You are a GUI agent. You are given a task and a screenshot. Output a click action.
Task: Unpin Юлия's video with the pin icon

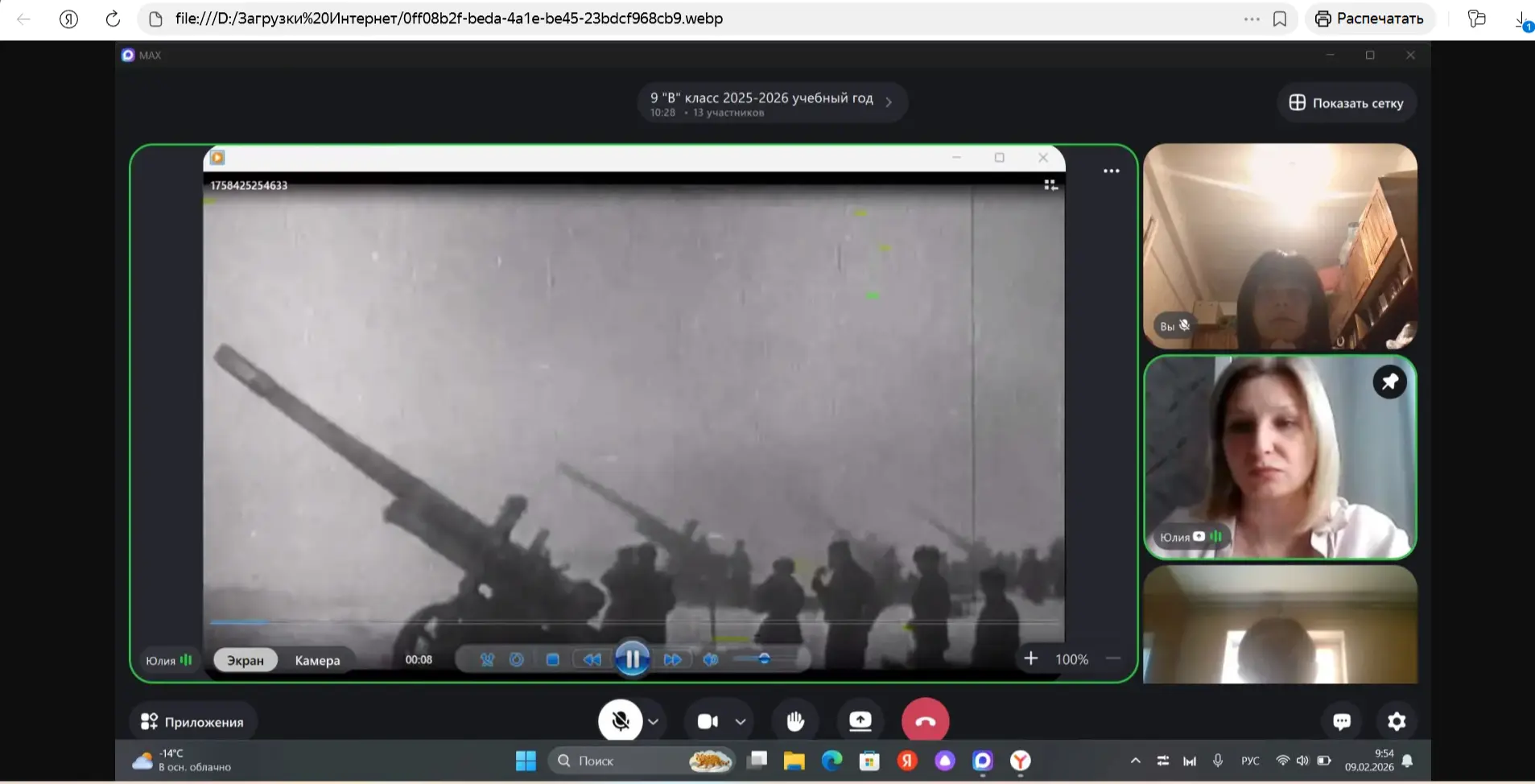(x=1389, y=382)
